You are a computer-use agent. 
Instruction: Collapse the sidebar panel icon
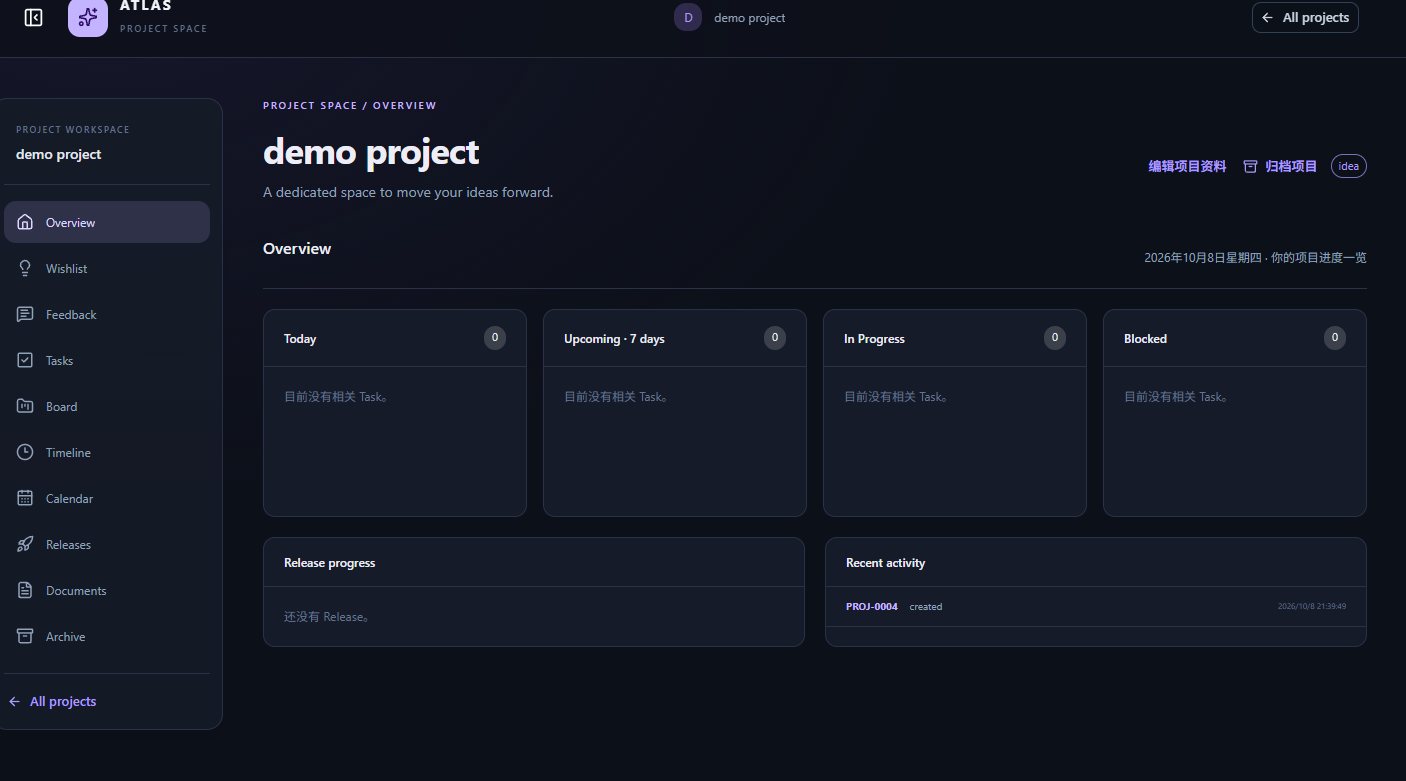[33, 18]
